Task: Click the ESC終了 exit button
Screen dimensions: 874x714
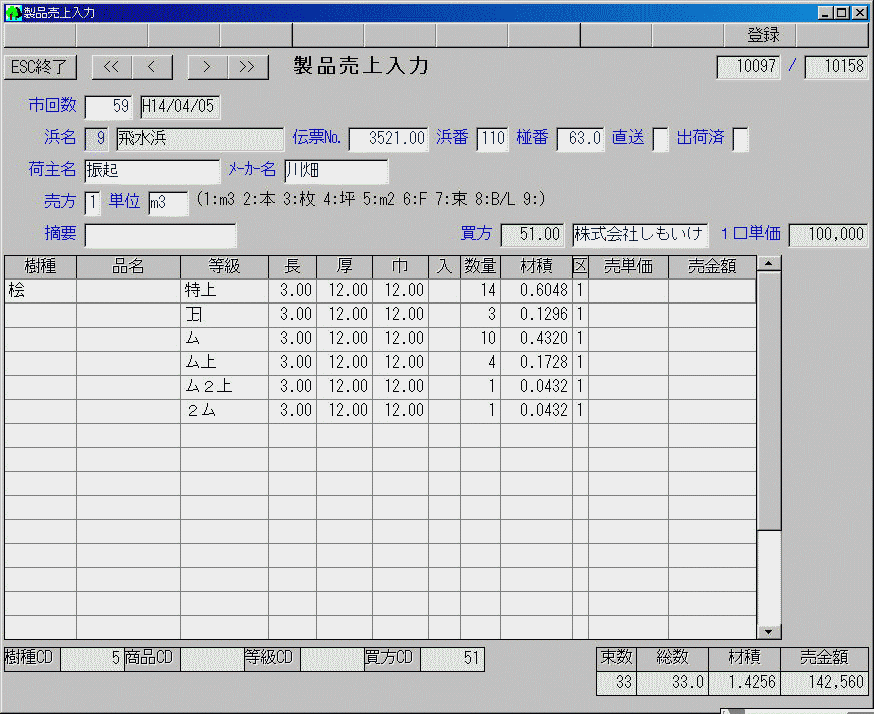Action: [40, 67]
